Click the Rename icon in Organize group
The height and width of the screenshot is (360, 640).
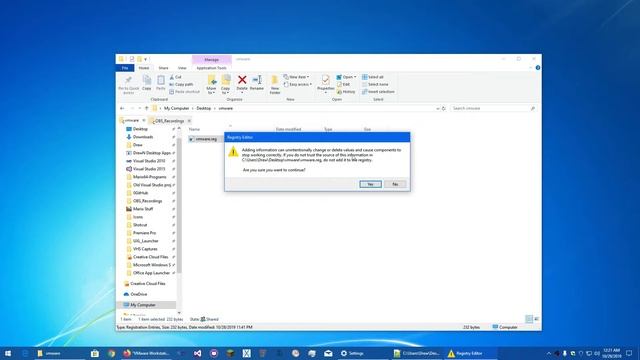(x=257, y=80)
